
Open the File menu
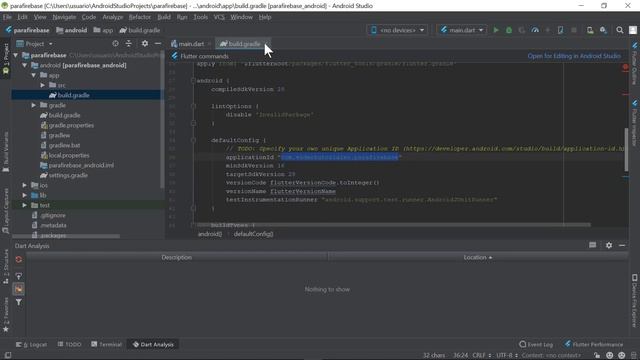click(x=7, y=17)
